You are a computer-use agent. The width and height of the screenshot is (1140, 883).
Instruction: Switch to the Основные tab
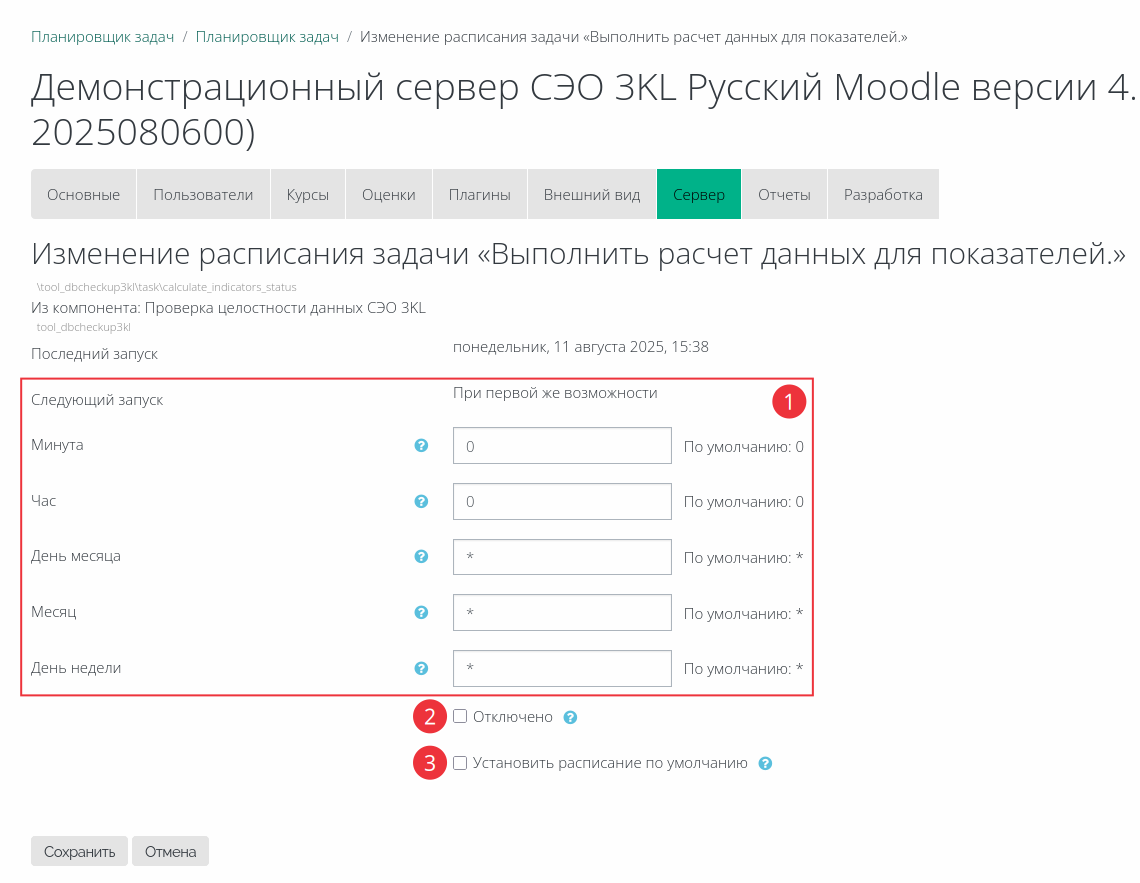point(84,194)
